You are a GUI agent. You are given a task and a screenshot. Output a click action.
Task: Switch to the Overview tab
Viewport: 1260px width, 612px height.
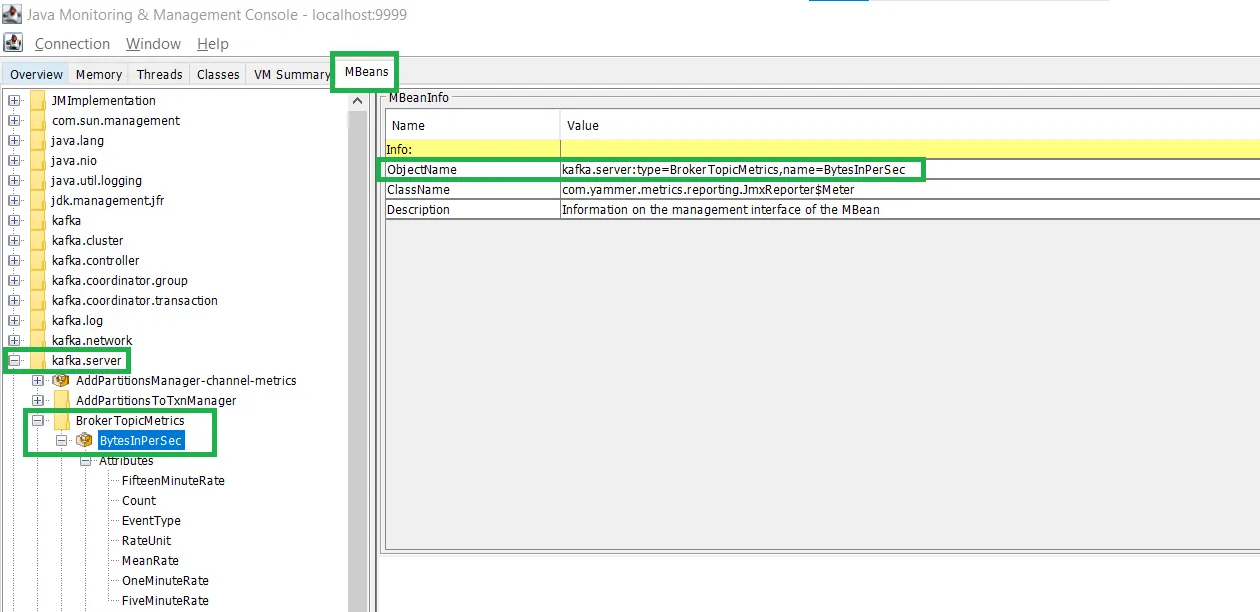(36, 75)
